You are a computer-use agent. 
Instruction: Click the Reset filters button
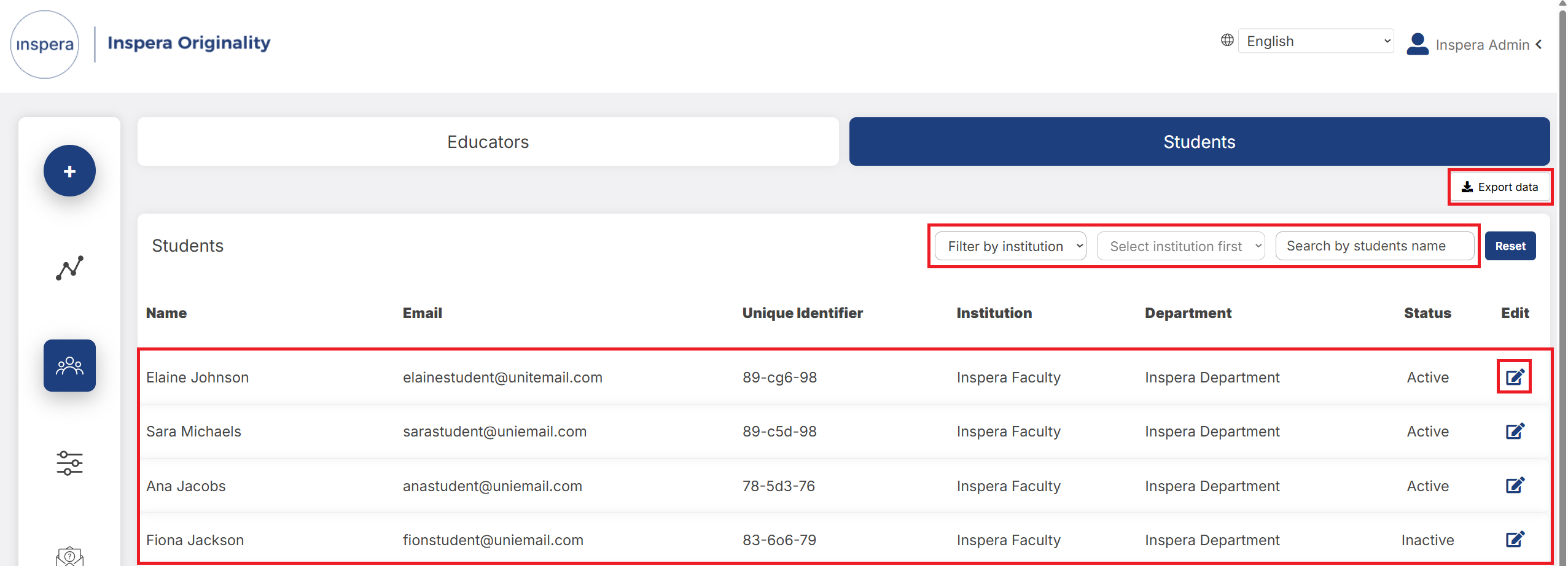coord(1510,246)
